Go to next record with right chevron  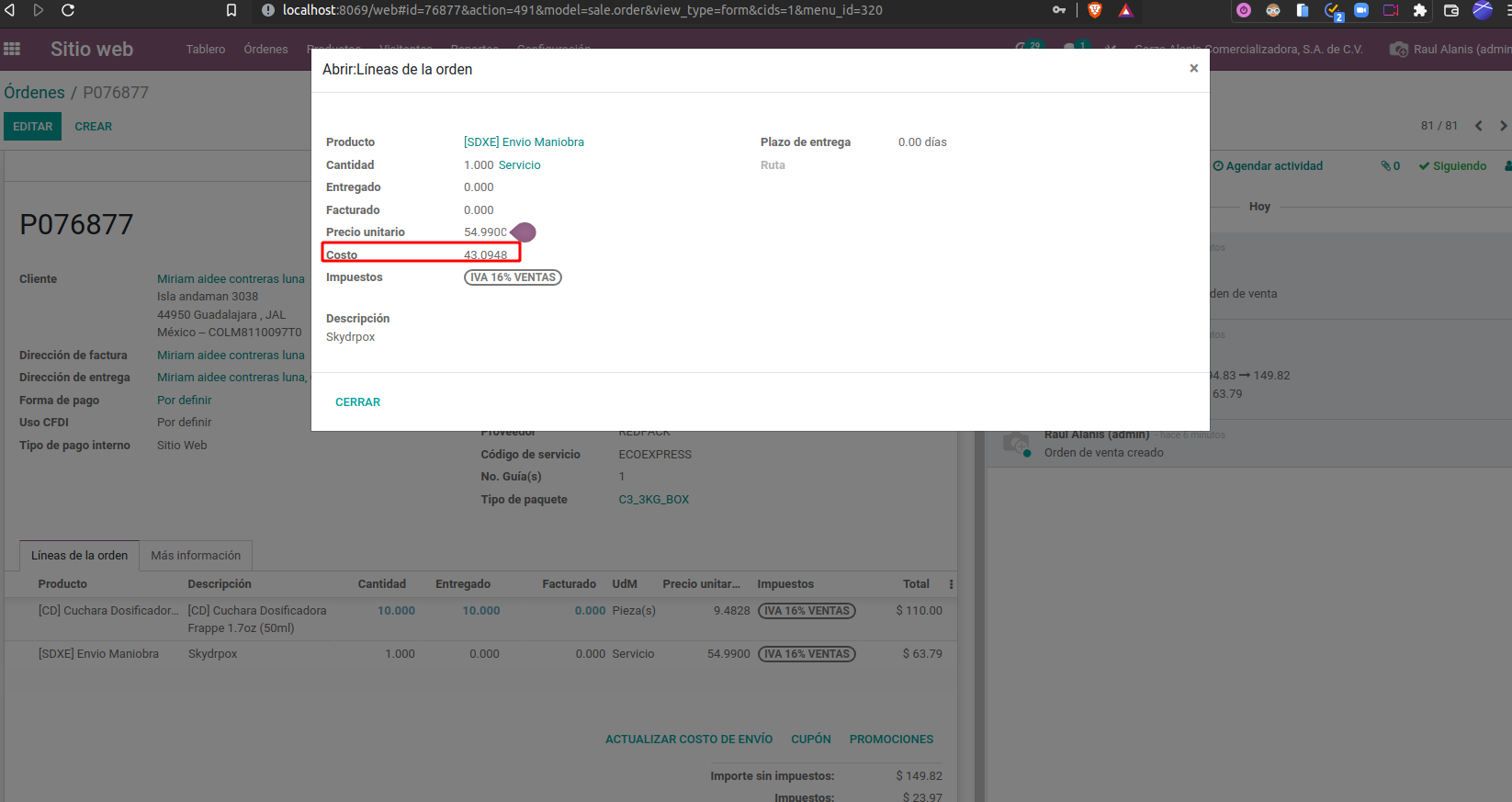click(1503, 126)
